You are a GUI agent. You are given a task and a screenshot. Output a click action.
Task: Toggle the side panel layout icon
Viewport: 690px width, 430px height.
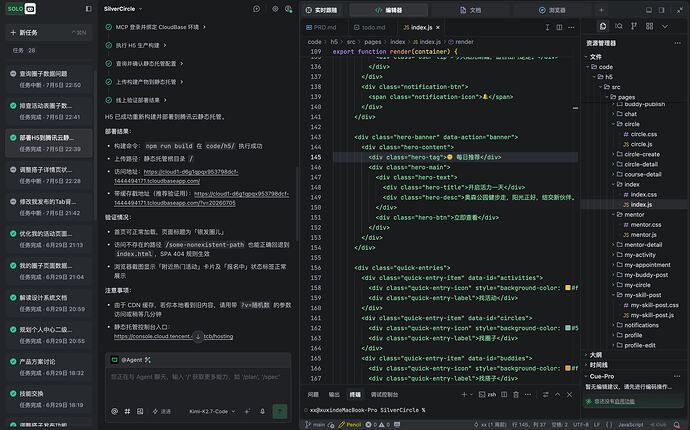pyautogui.click(x=661, y=10)
